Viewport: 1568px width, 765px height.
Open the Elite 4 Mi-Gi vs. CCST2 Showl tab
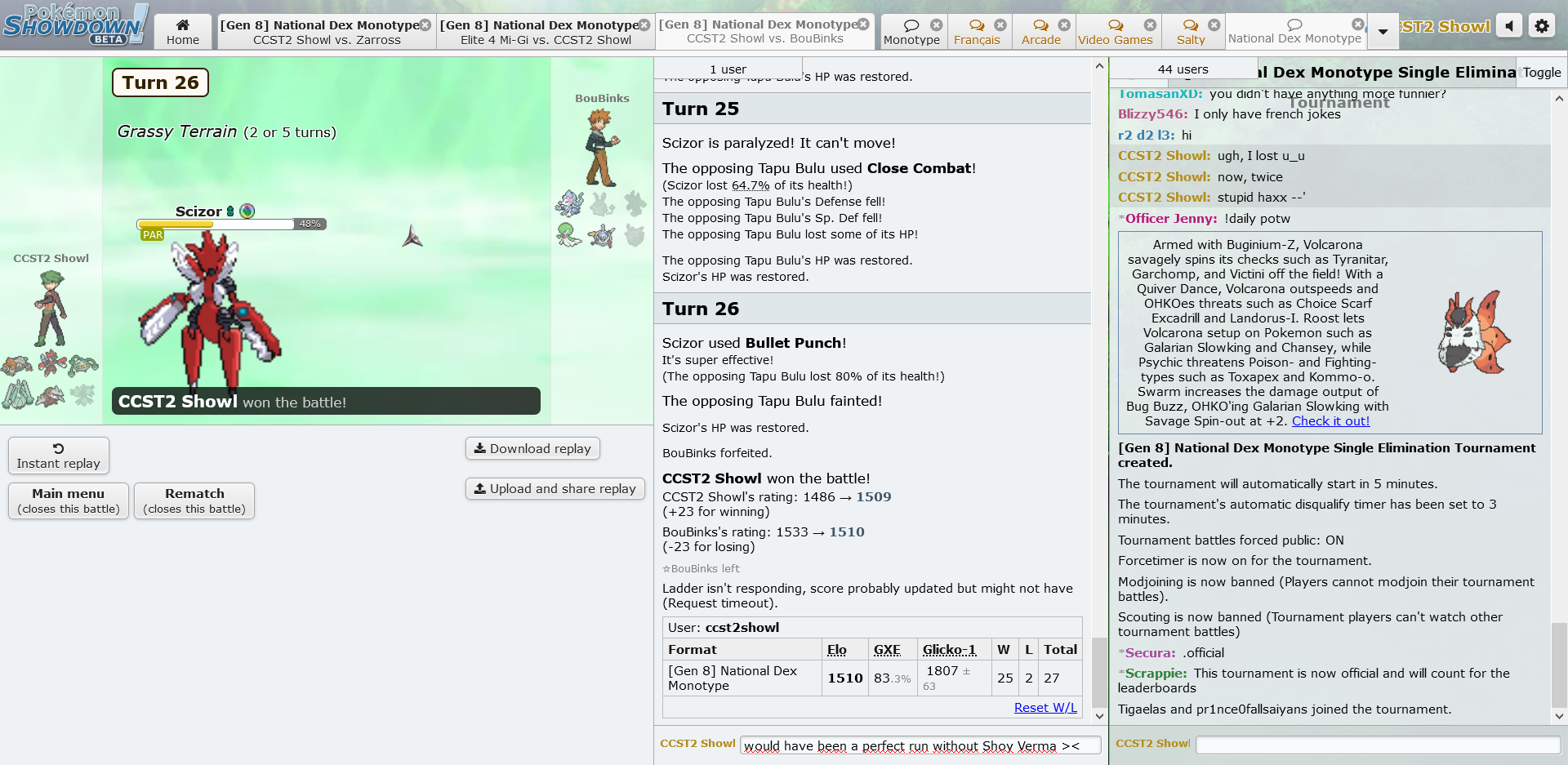coord(545,32)
